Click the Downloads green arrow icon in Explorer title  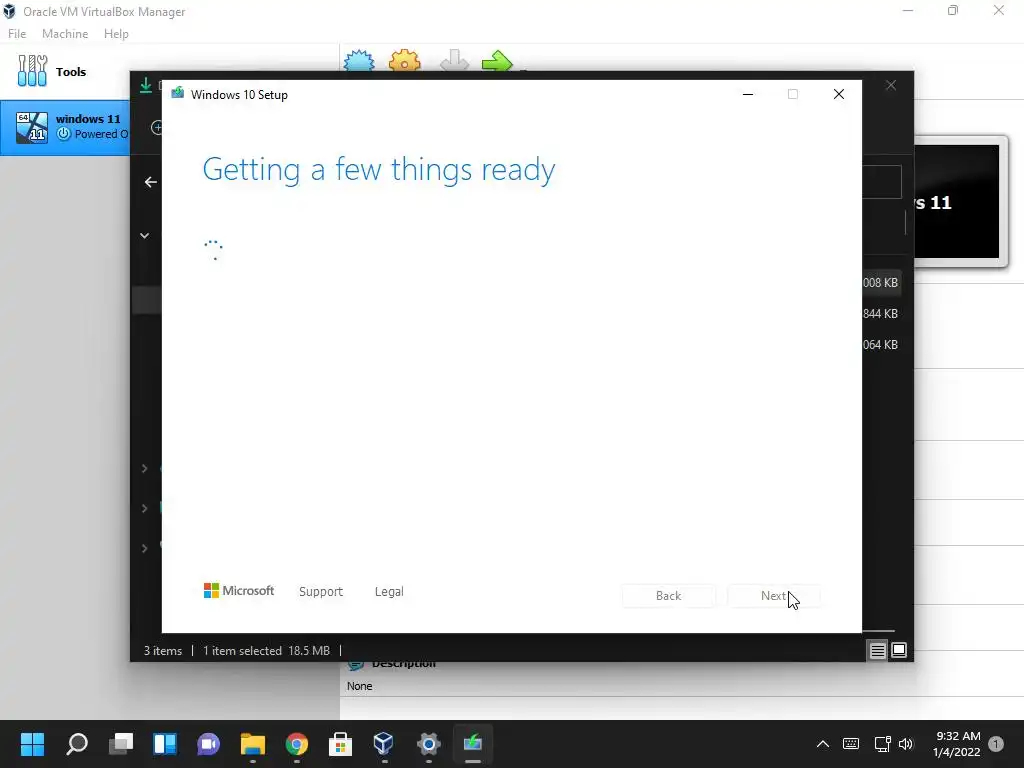146,85
